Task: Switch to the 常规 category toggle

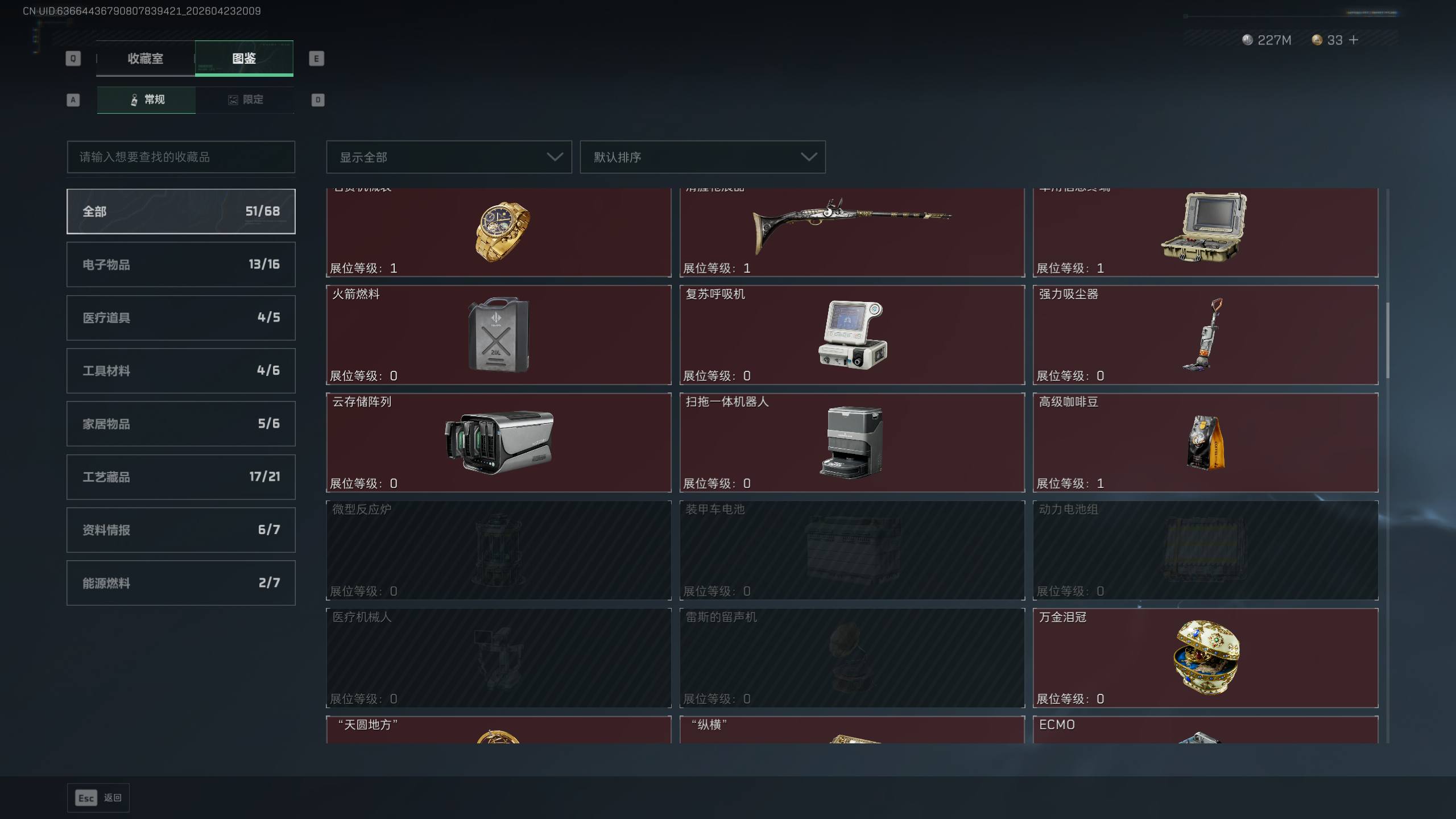Action: pyautogui.click(x=146, y=100)
